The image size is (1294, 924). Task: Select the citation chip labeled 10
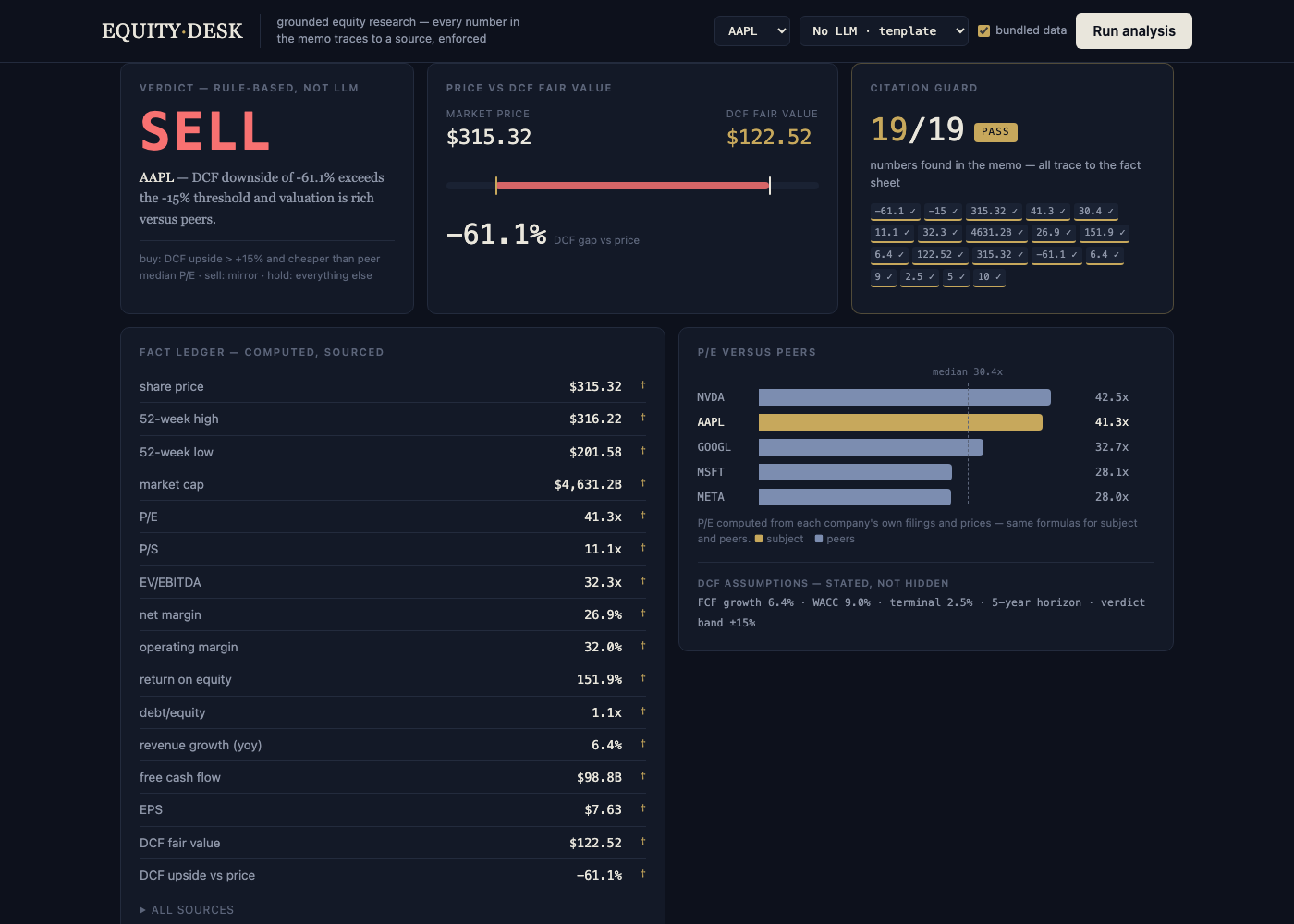pyautogui.click(x=989, y=277)
